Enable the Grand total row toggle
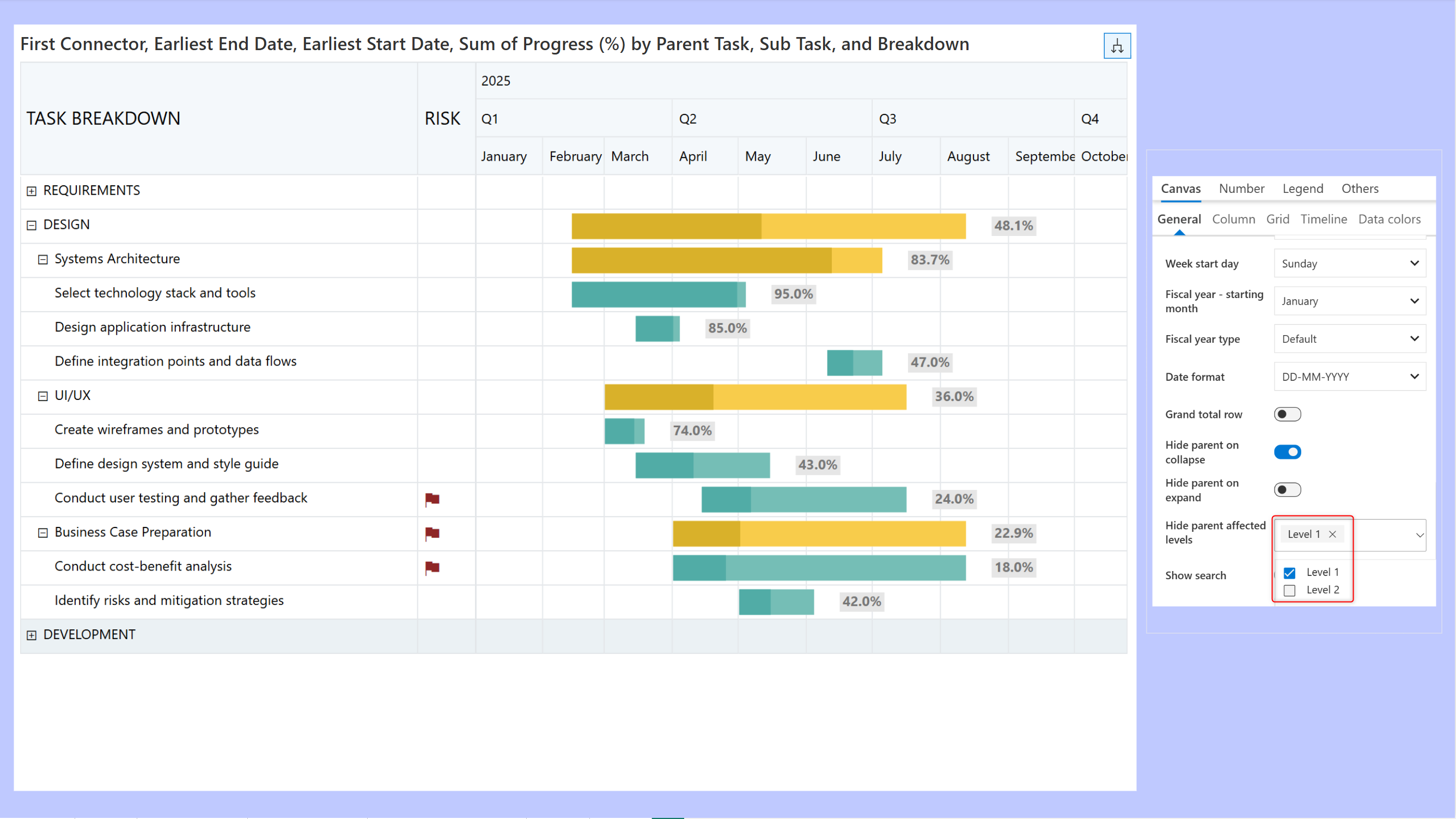 pyautogui.click(x=1287, y=415)
